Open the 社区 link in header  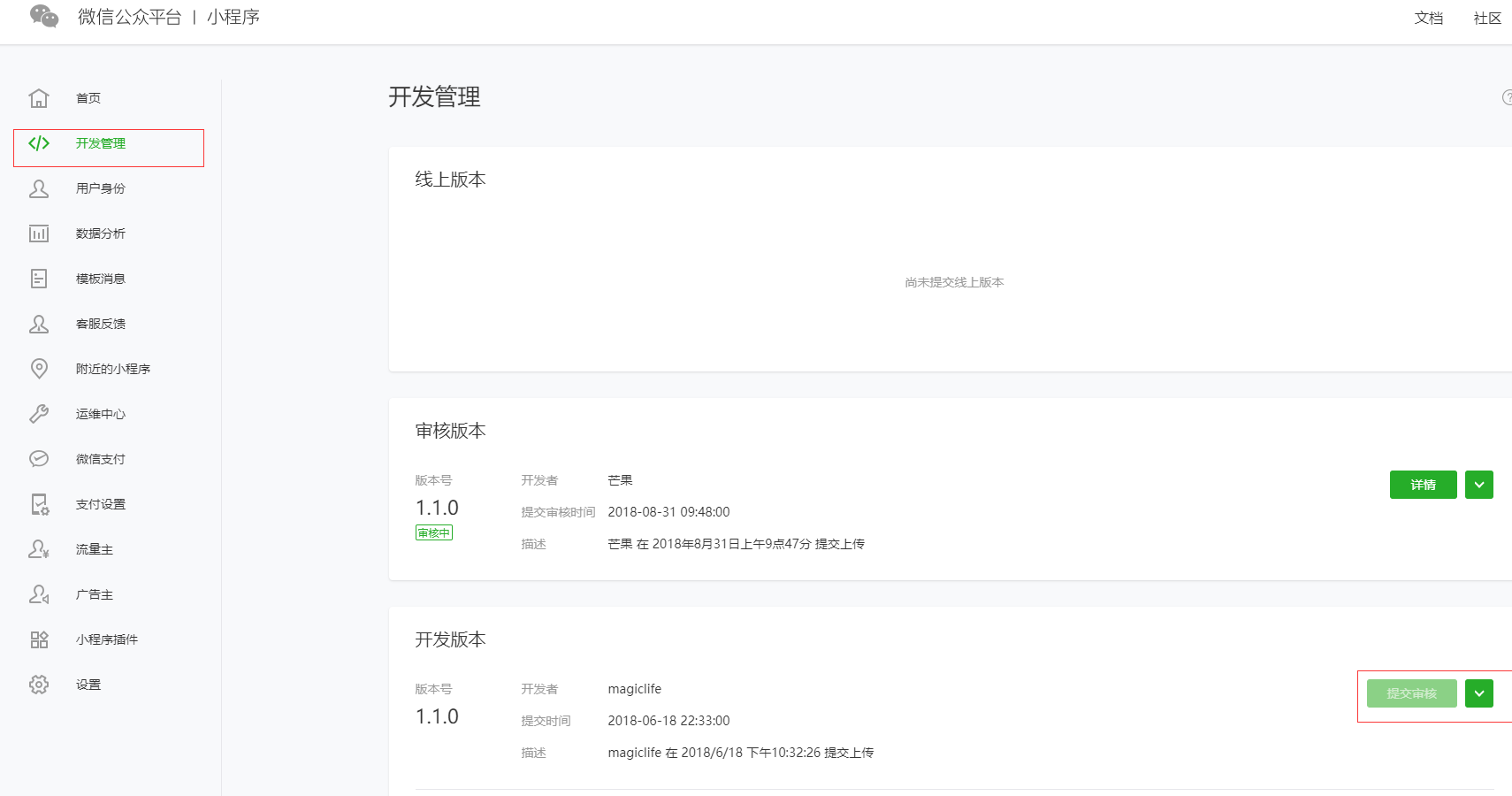pyautogui.click(x=1487, y=18)
